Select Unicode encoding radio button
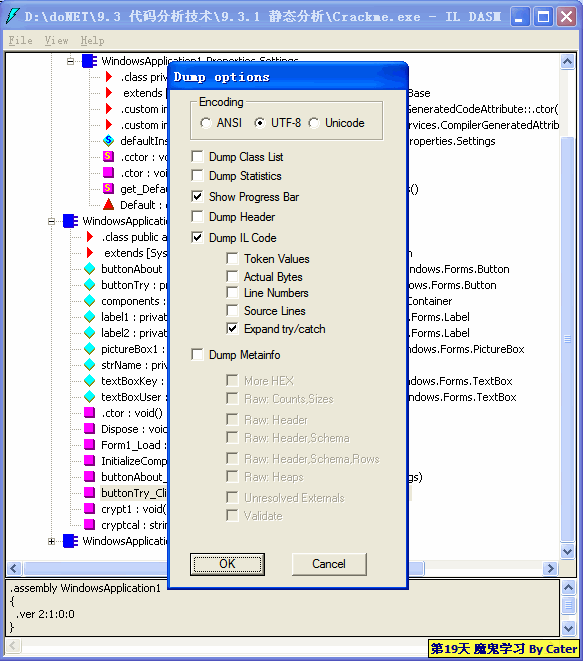This screenshot has width=583, height=661. pyautogui.click(x=314, y=123)
